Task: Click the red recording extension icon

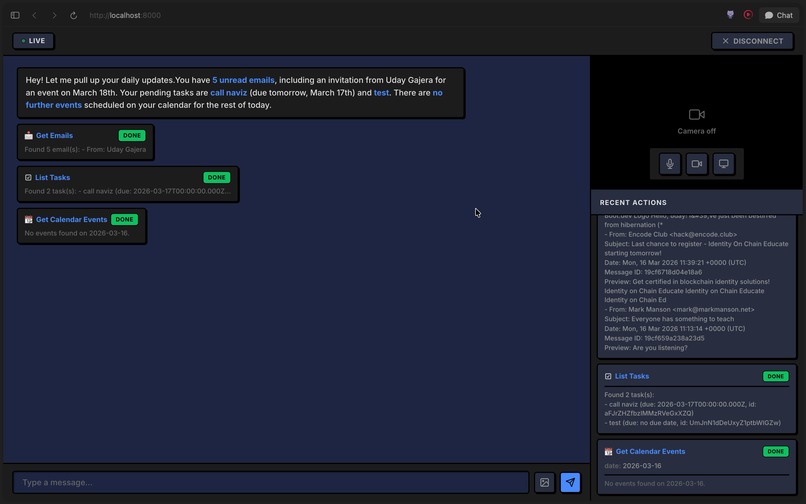Action: pos(748,15)
